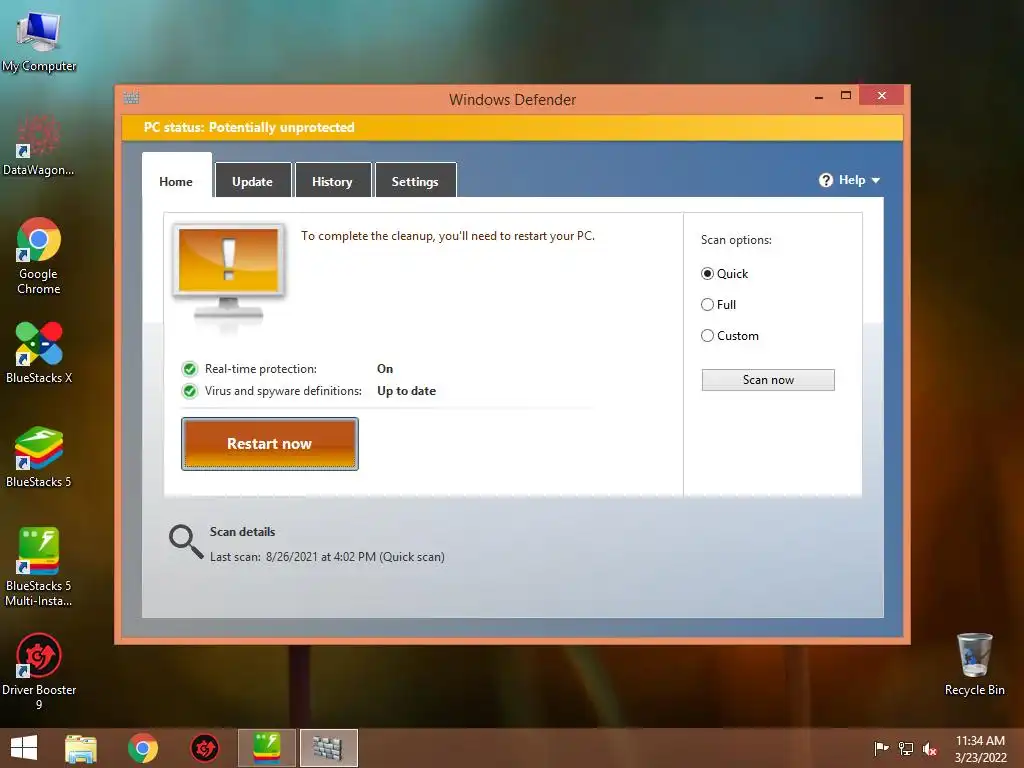Open the Recycle Bin

pos(974,664)
